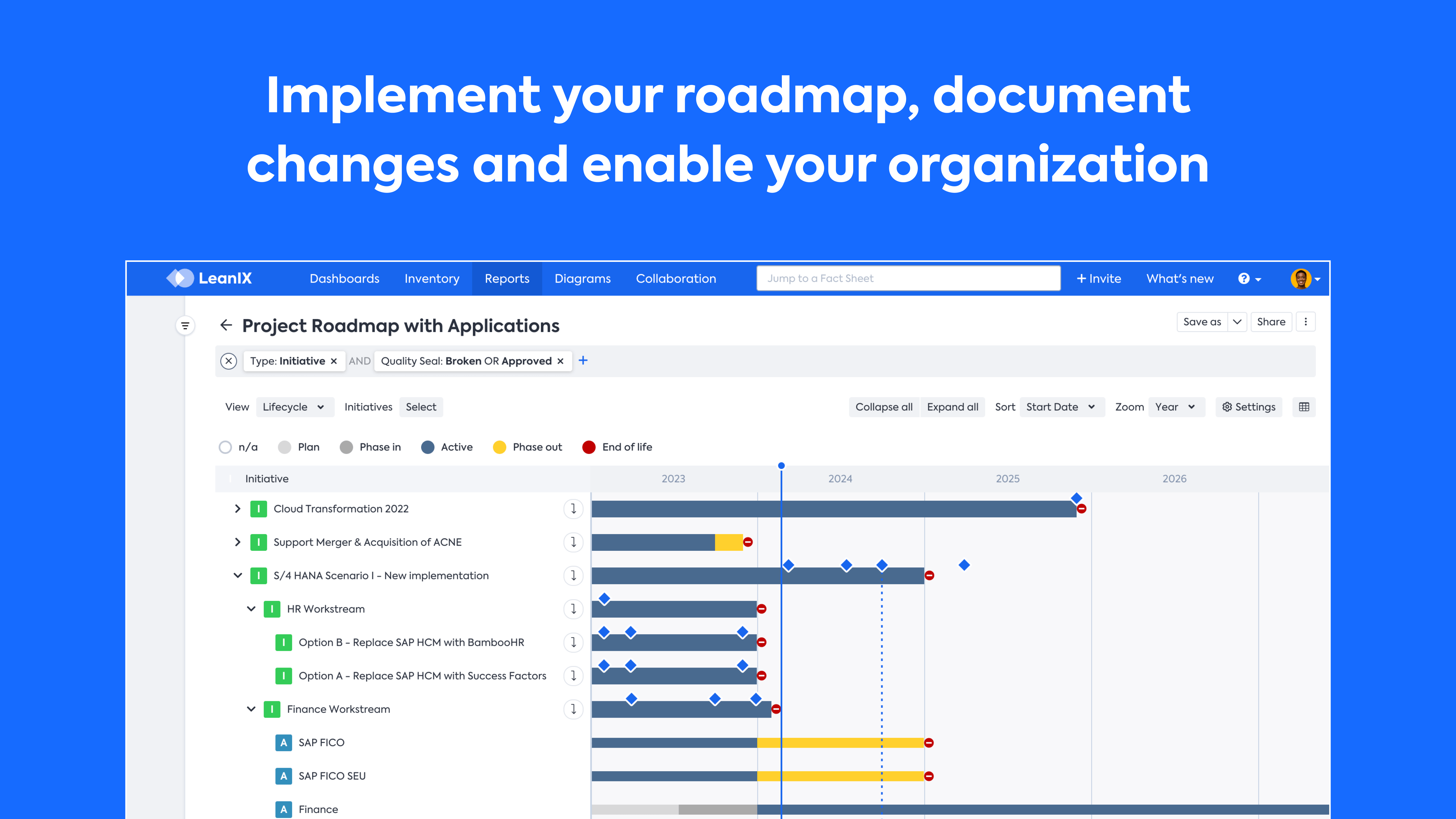Click the Share button
The image size is (1456, 819).
1271,322
